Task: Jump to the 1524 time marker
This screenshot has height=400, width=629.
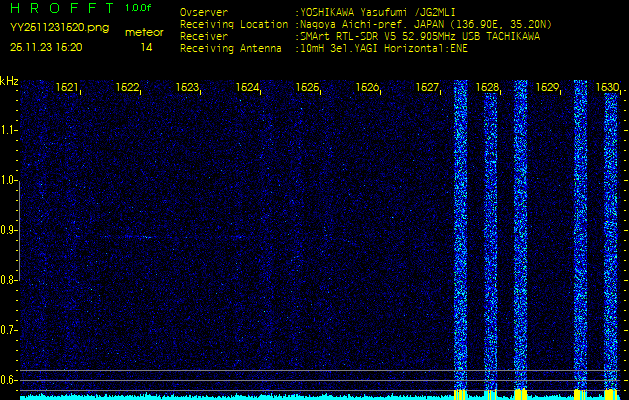Action: [247, 88]
